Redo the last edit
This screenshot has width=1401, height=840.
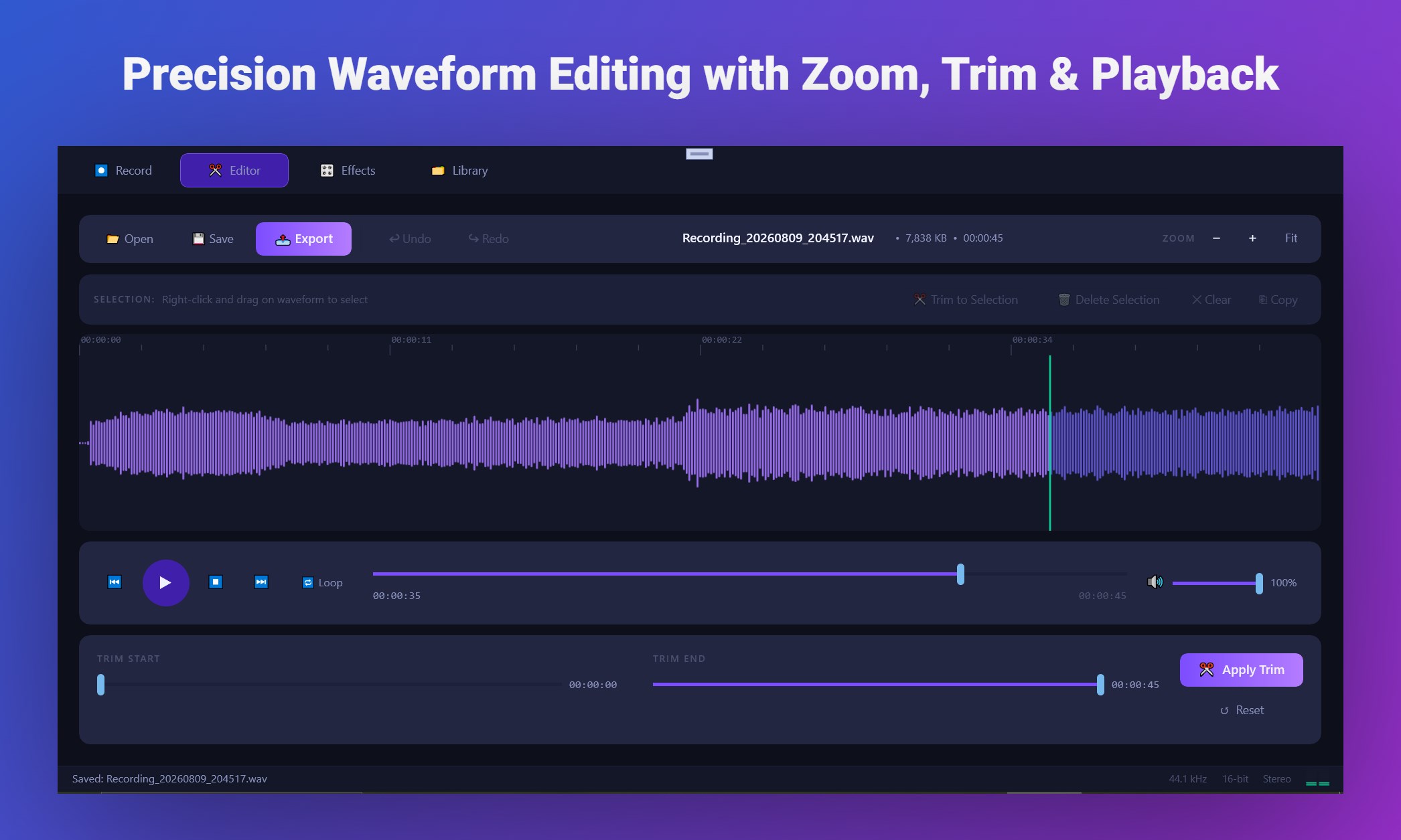point(489,239)
